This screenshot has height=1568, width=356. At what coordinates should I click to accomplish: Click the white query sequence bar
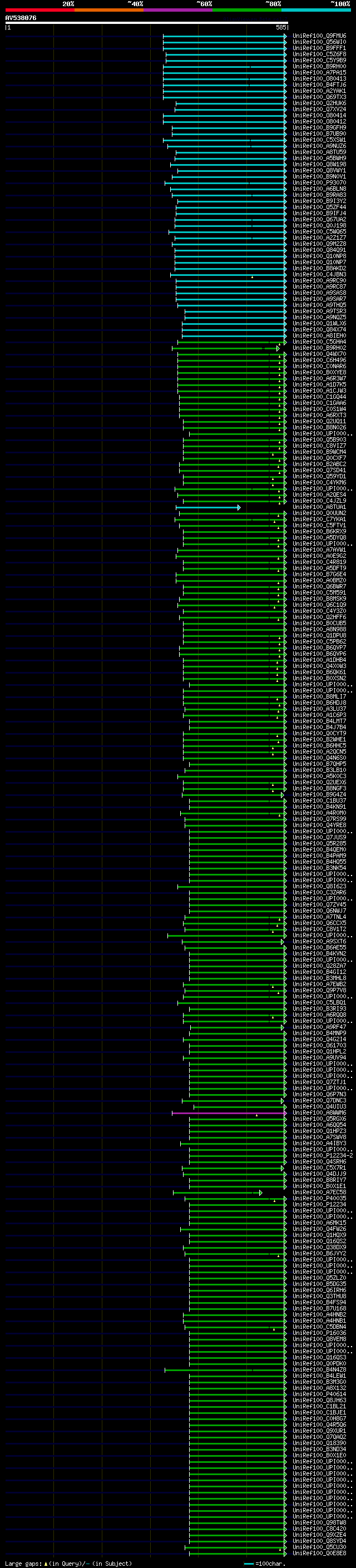tap(147, 22)
